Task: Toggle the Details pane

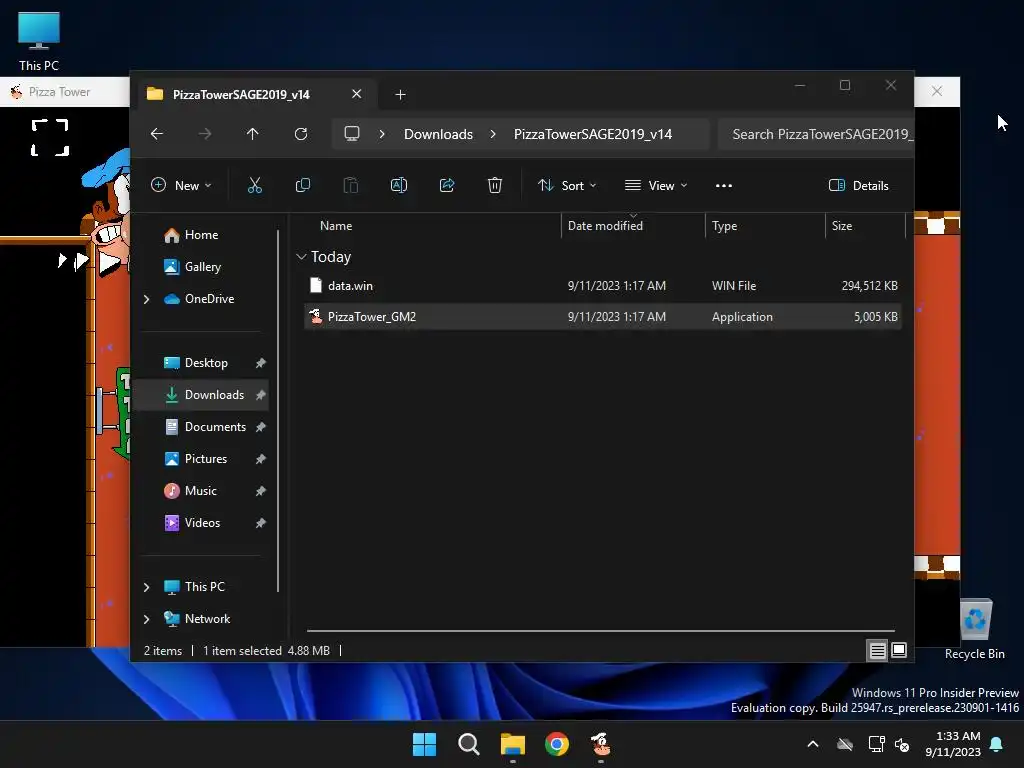Action: pos(858,185)
